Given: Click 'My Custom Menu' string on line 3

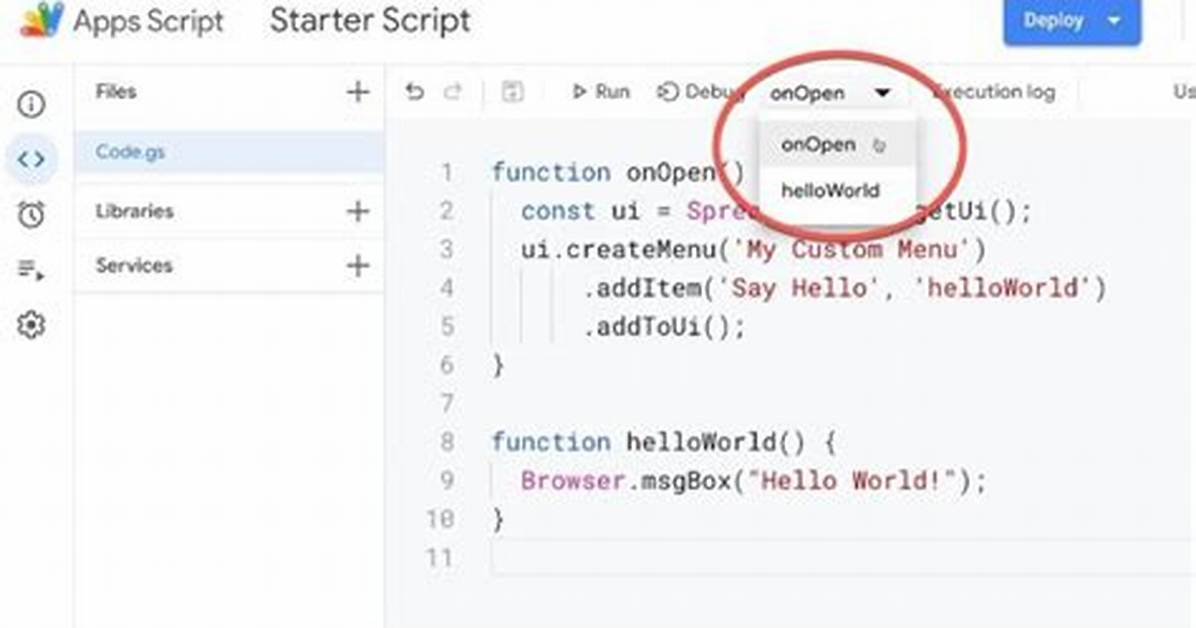Looking at the screenshot, I should coord(851,249).
